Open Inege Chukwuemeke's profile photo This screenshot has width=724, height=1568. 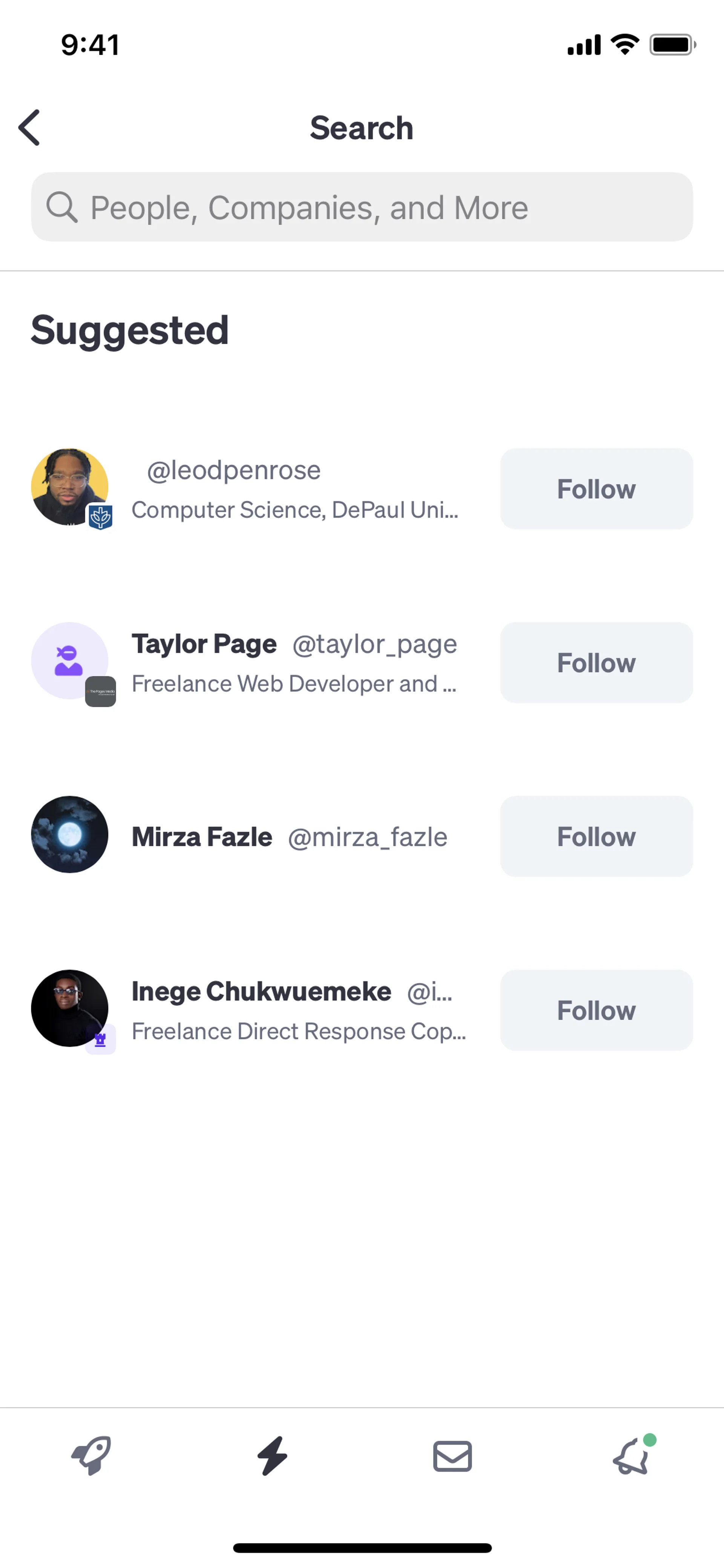(69, 1007)
